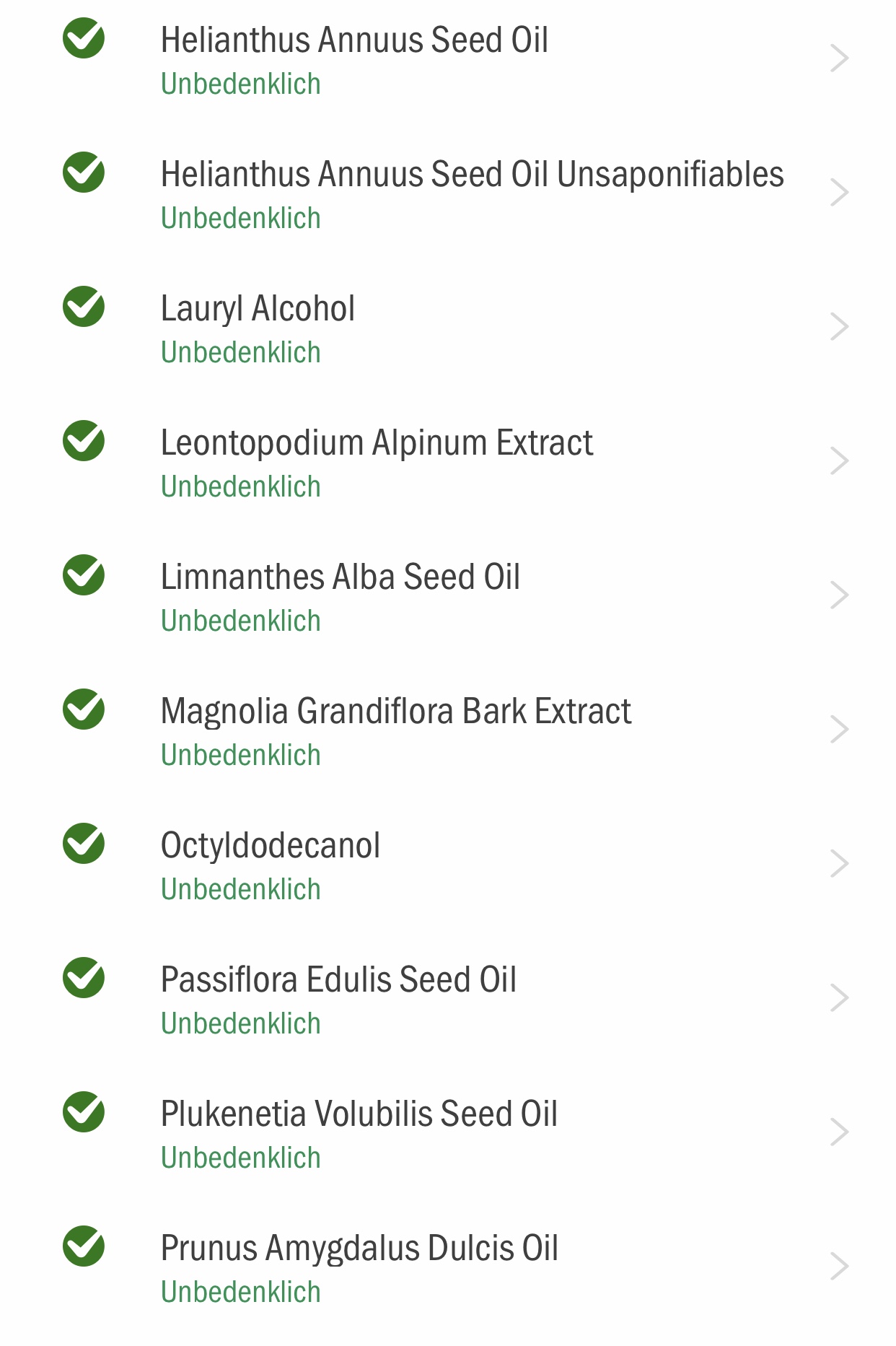Expand chevron for Magnolia Grandiflora Bark Extract

(x=839, y=730)
